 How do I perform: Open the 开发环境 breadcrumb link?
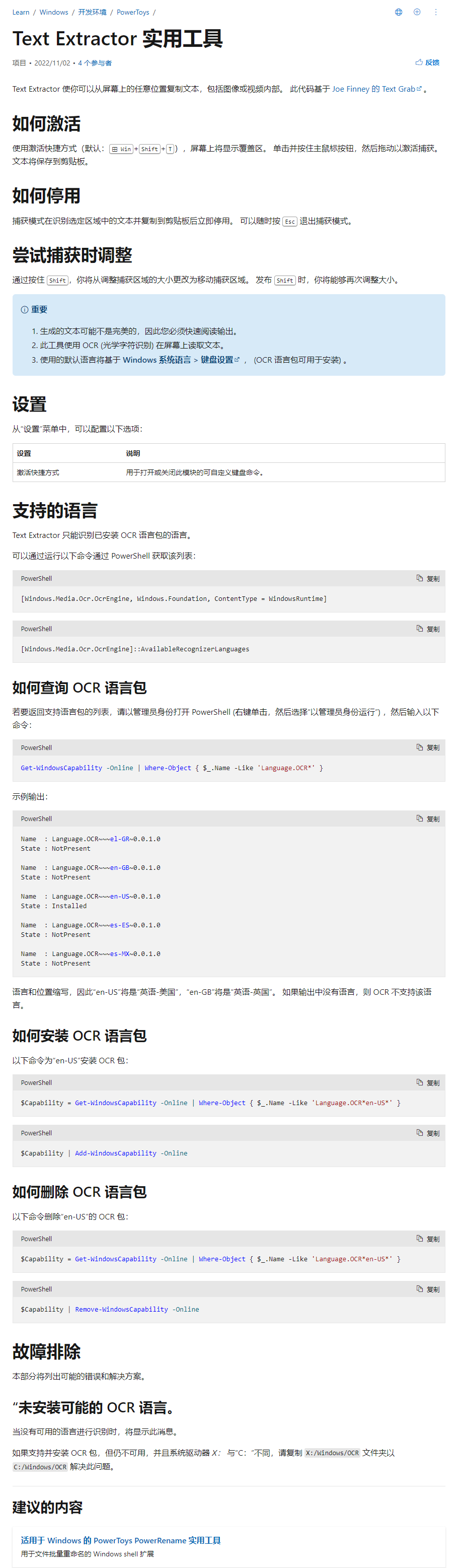(92, 12)
